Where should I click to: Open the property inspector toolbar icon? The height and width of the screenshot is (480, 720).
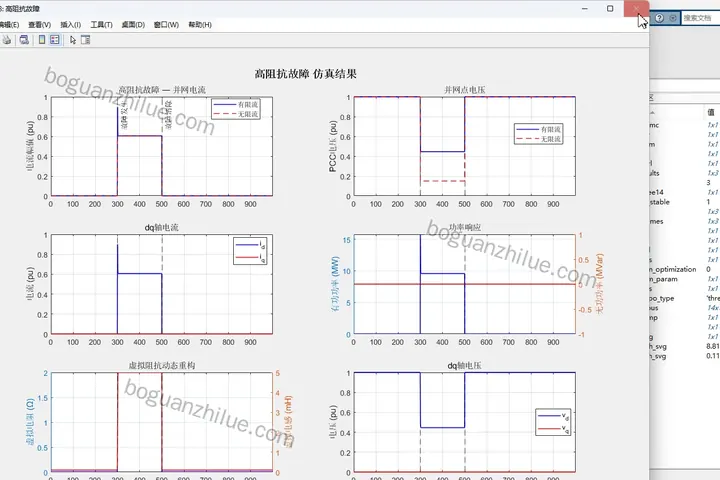85,40
